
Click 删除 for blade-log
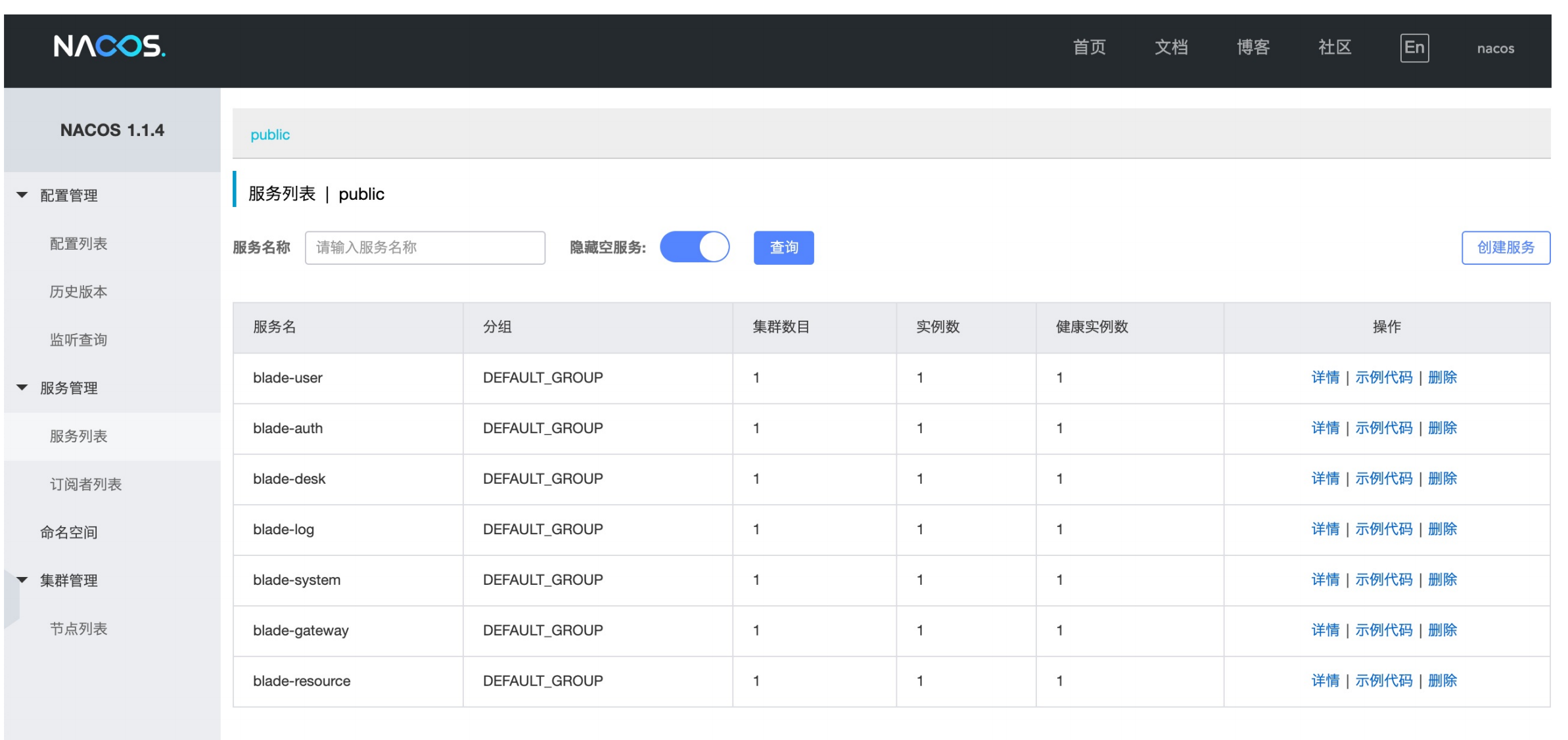pos(1442,530)
